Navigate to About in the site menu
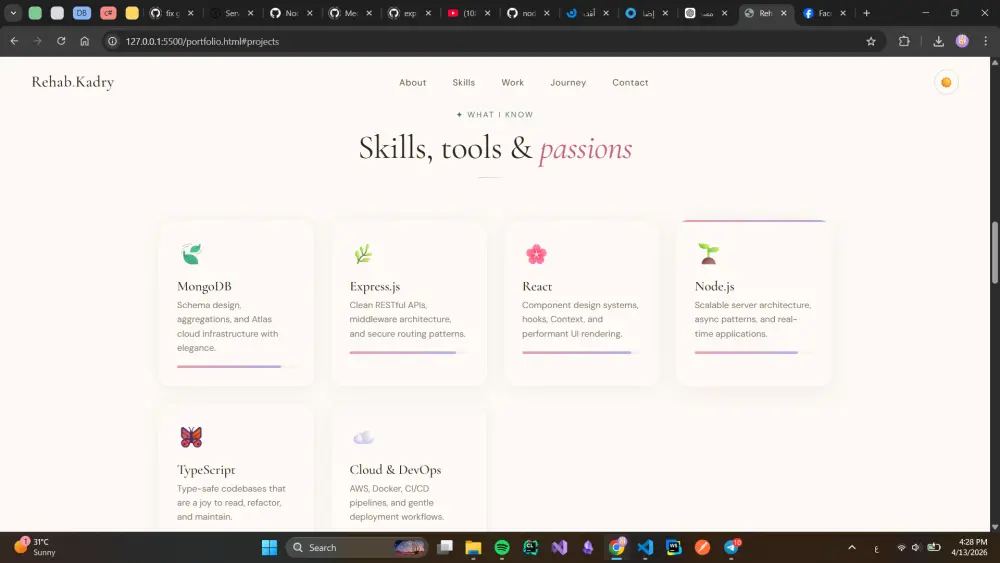This screenshot has height=563, width=1000. 413,82
